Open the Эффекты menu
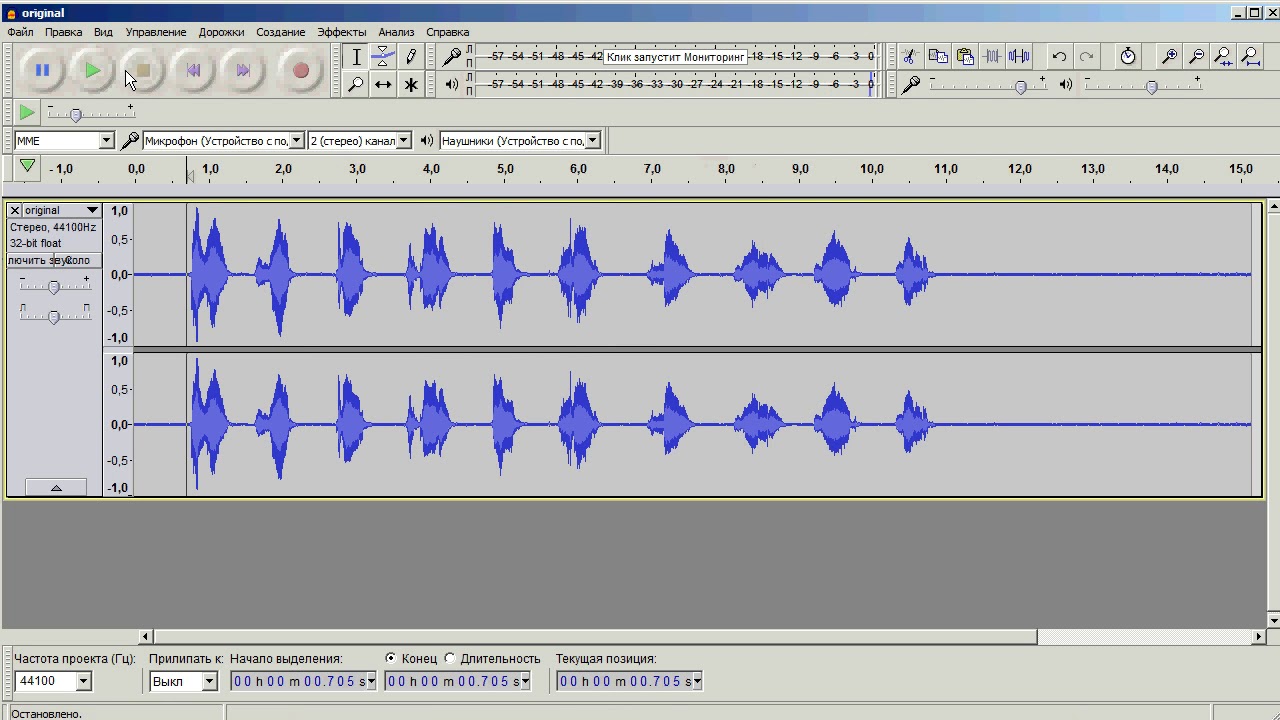 341,32
